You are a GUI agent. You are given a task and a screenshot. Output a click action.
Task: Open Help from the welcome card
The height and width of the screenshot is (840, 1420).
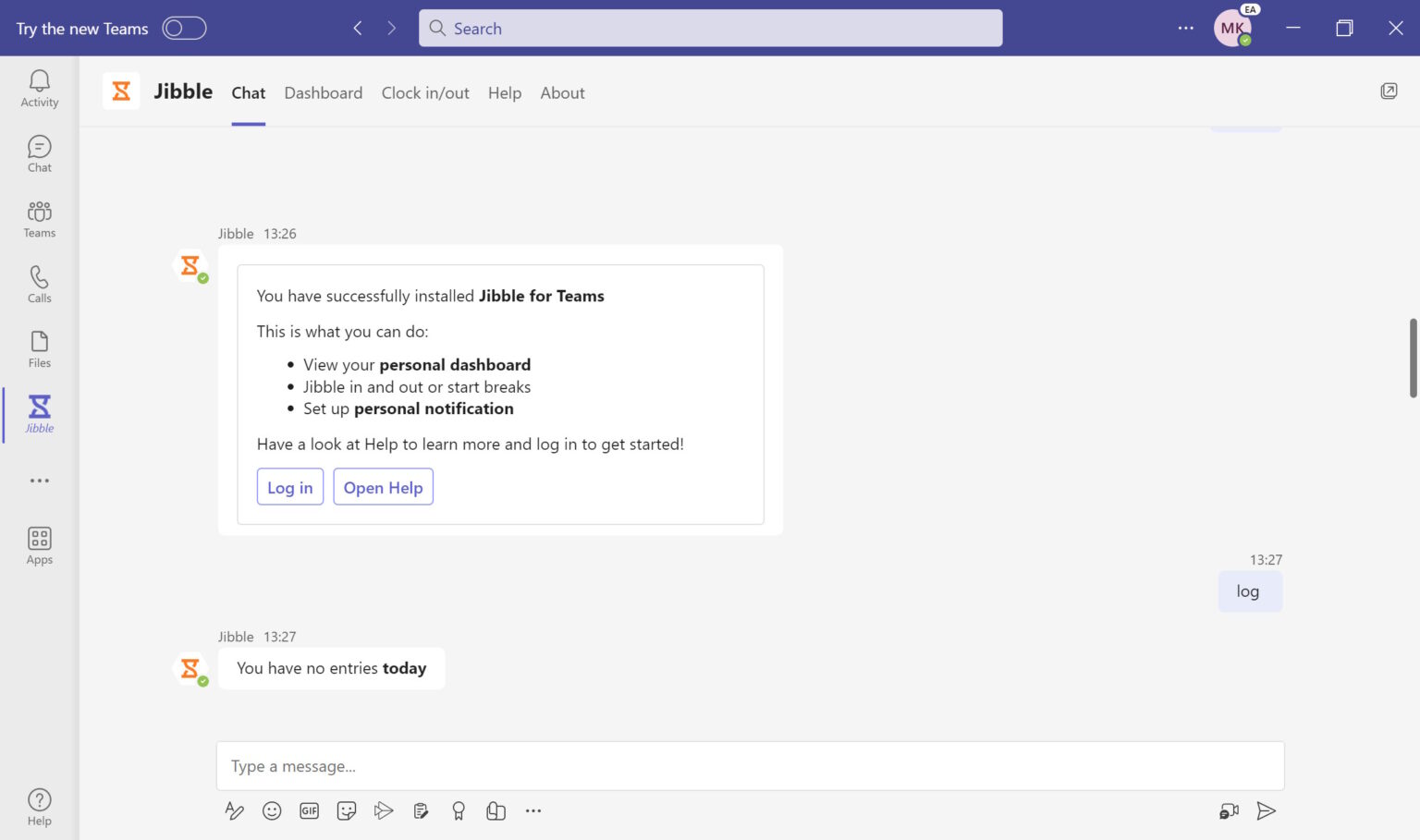tap(383, 487)
